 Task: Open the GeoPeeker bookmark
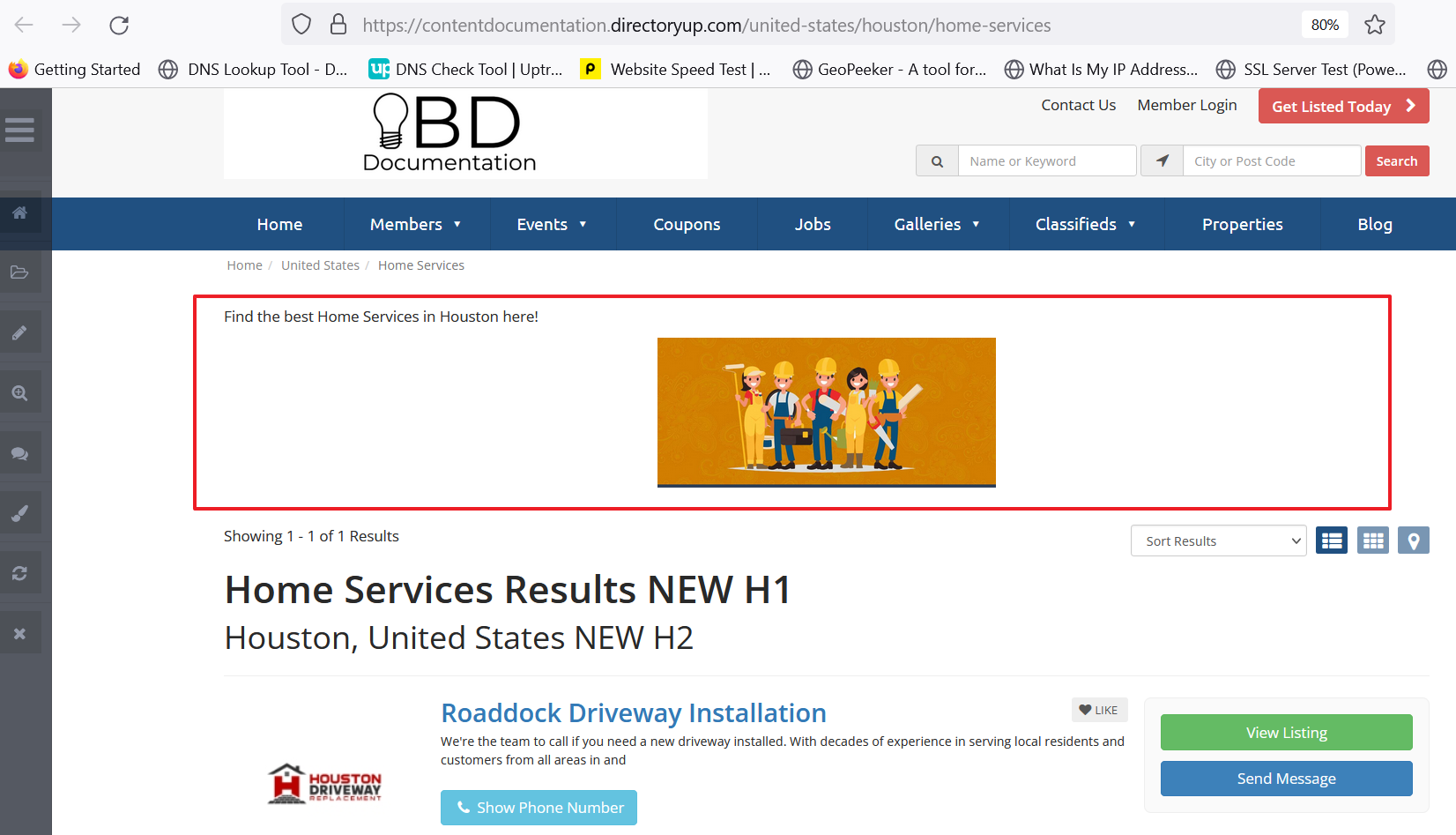click(x=890, y=69)
